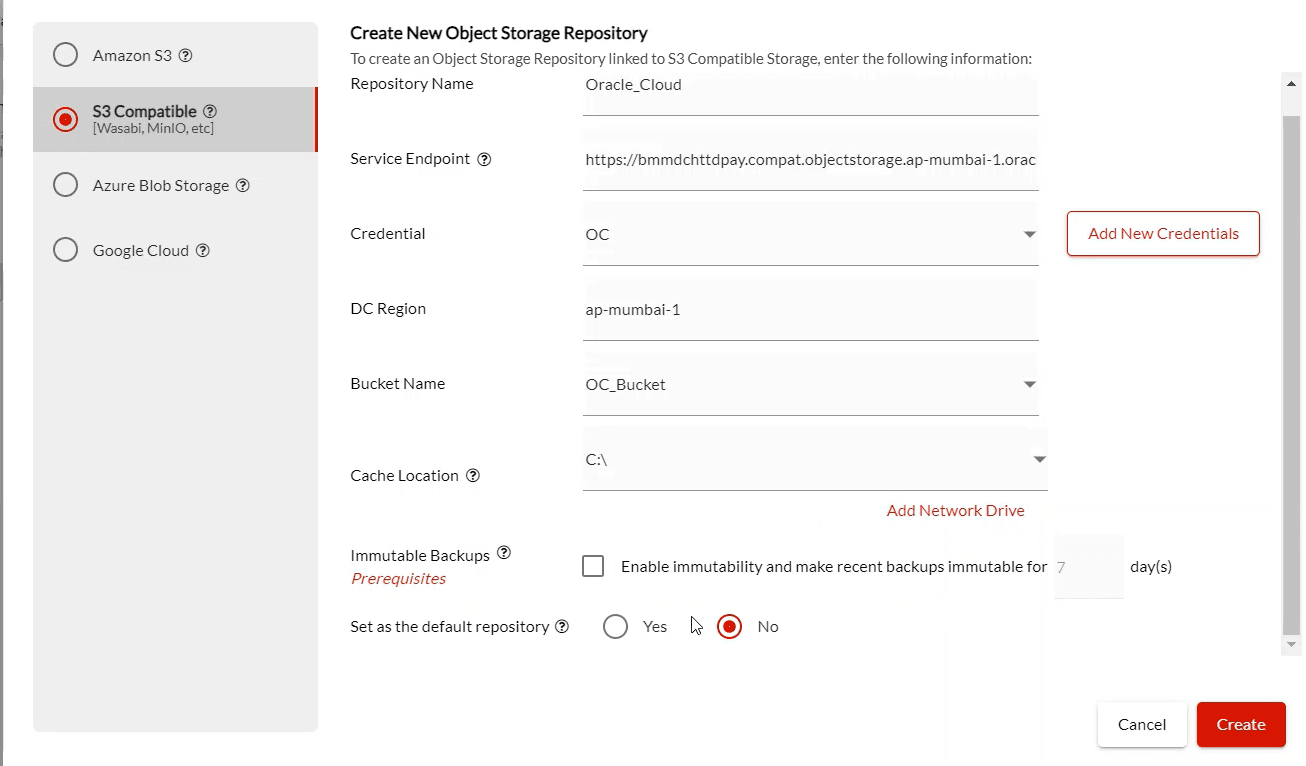Click the Create button
The height and width of the screenshot is (766, 1306).
[x=1241, y=725]
